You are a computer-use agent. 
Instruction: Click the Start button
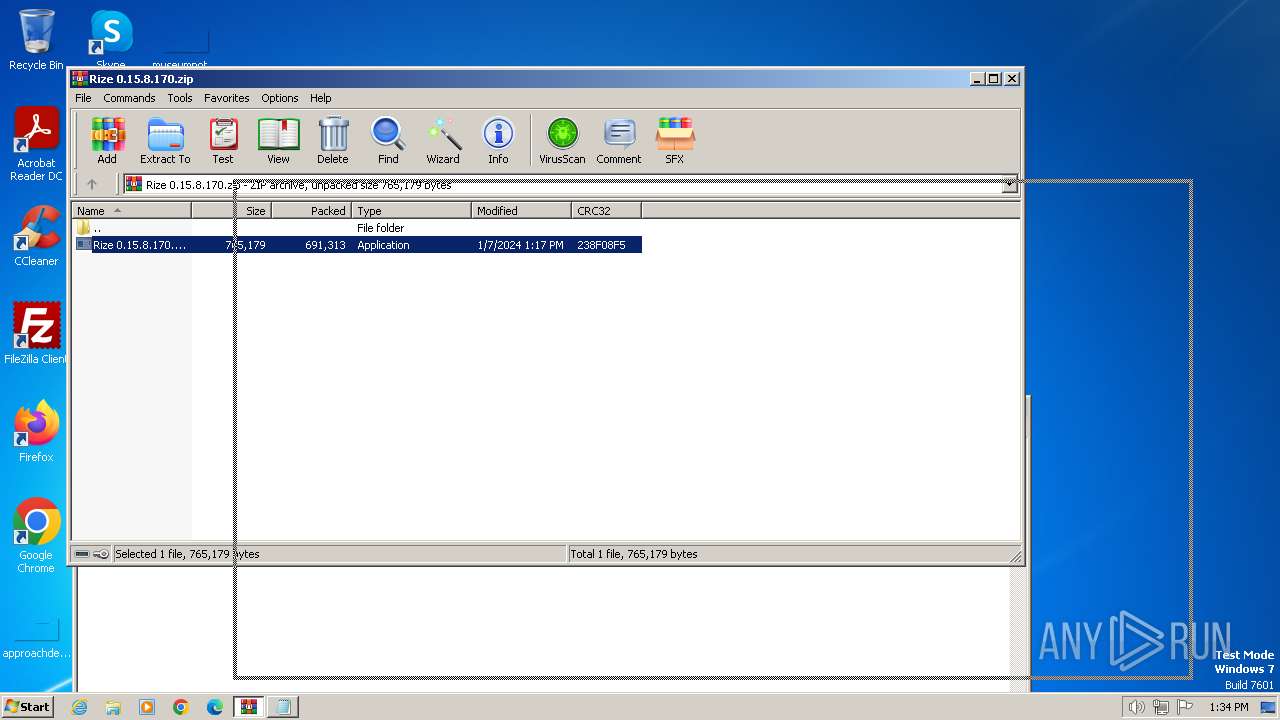coord(28,707)
